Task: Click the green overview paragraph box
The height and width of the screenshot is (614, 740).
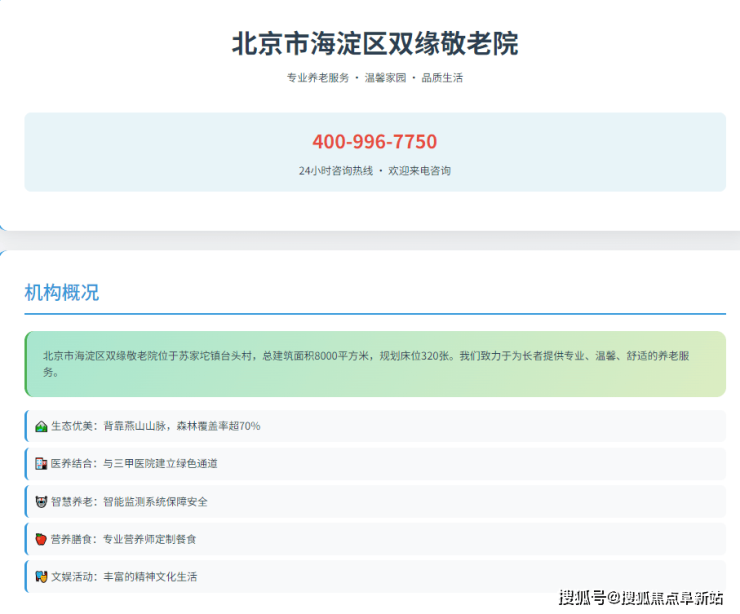Action: [x=375, y=364]
